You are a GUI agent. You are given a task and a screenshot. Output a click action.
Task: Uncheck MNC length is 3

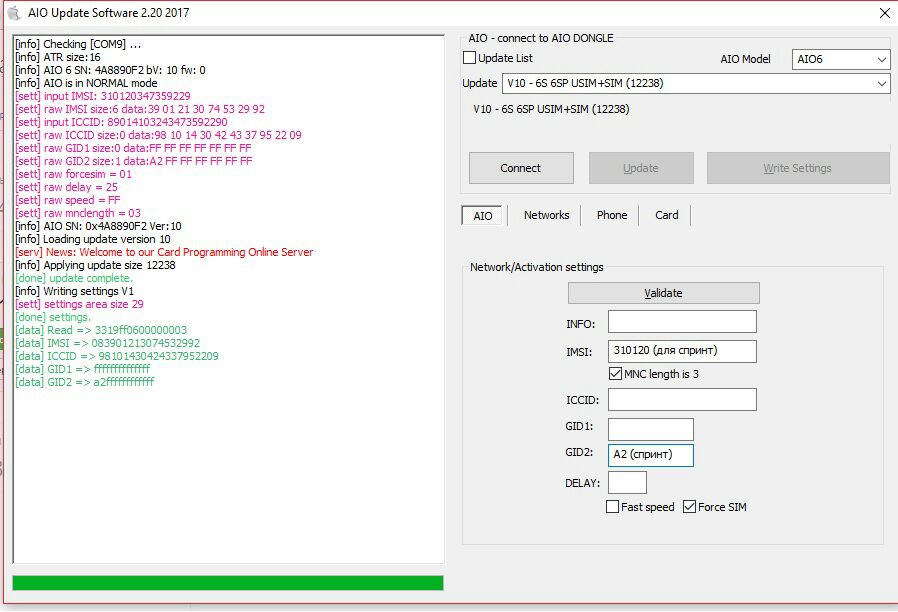[x=615, y=374]
